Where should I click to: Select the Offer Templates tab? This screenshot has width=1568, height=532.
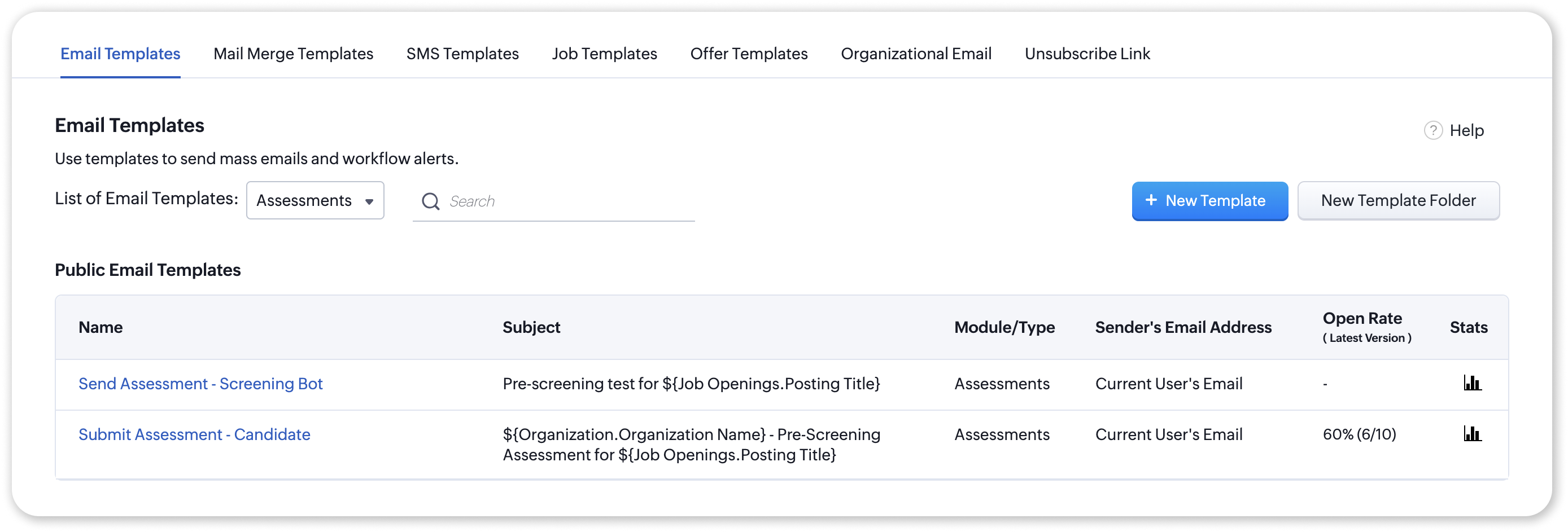click(x=749, y=54)
